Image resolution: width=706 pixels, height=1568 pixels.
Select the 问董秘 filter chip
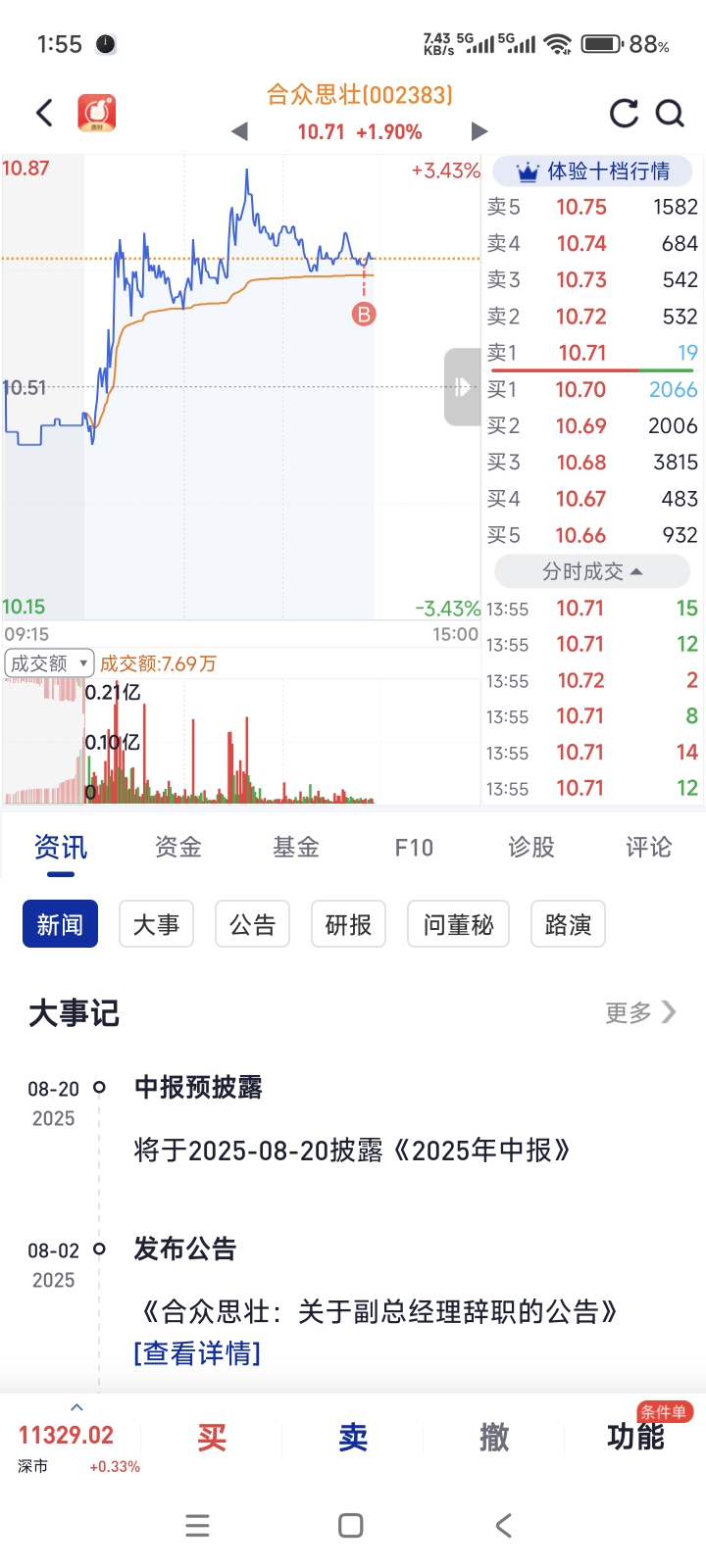pyautogui.click(x=458, y=924)
